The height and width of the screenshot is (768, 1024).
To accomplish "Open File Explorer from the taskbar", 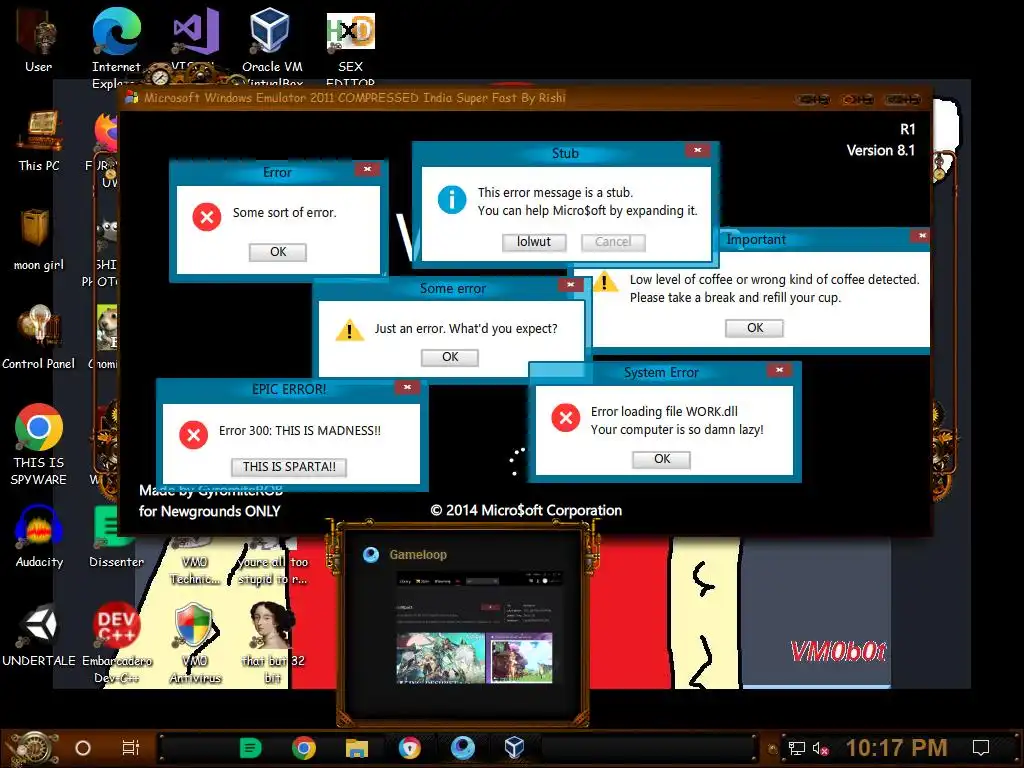I will (x=357, y=748).
